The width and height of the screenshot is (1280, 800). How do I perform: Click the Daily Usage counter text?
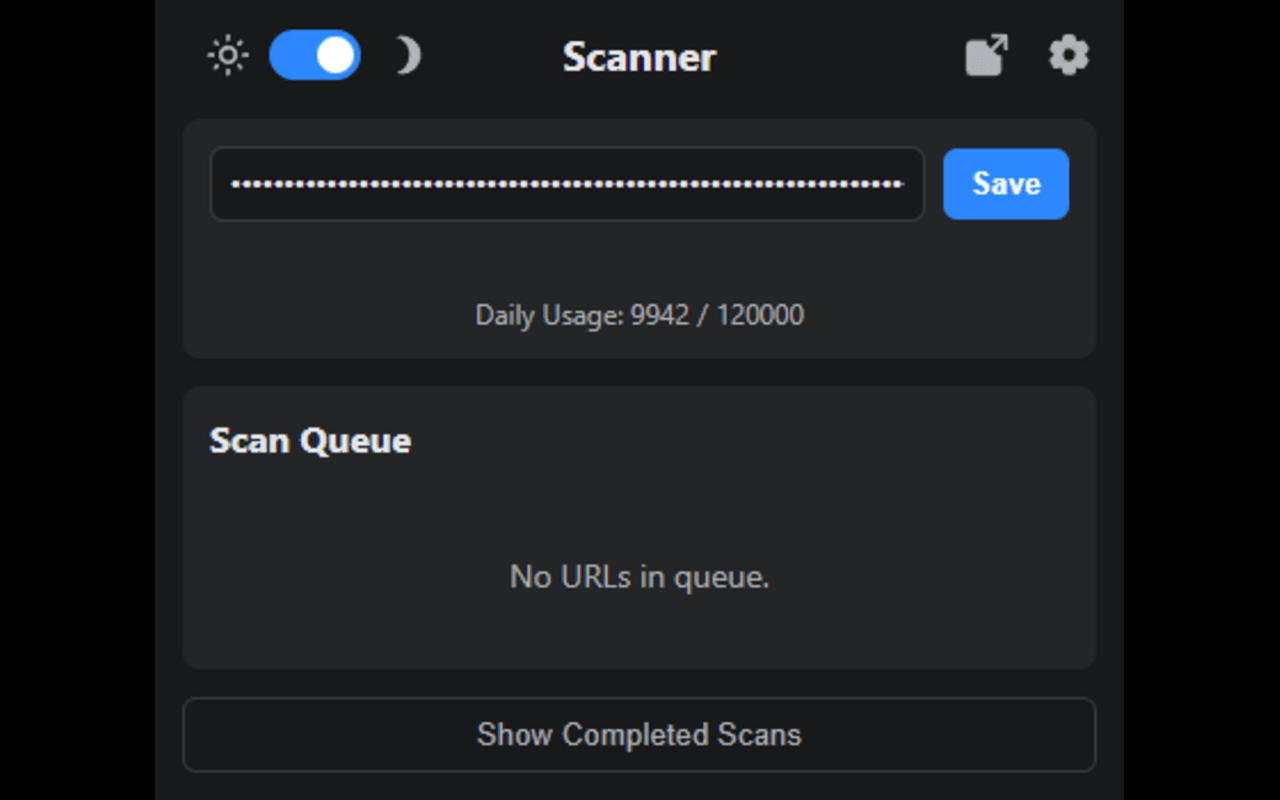coord(639,315)
